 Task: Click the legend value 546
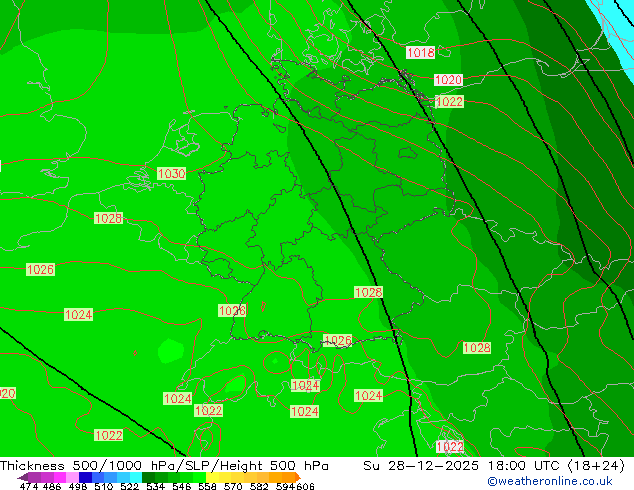coord(181,486)
